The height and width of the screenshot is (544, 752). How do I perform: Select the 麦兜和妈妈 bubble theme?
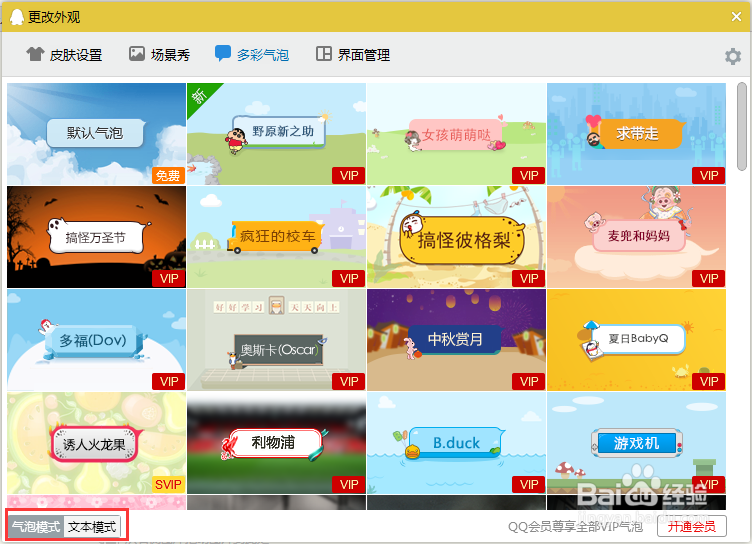(636, 237)
